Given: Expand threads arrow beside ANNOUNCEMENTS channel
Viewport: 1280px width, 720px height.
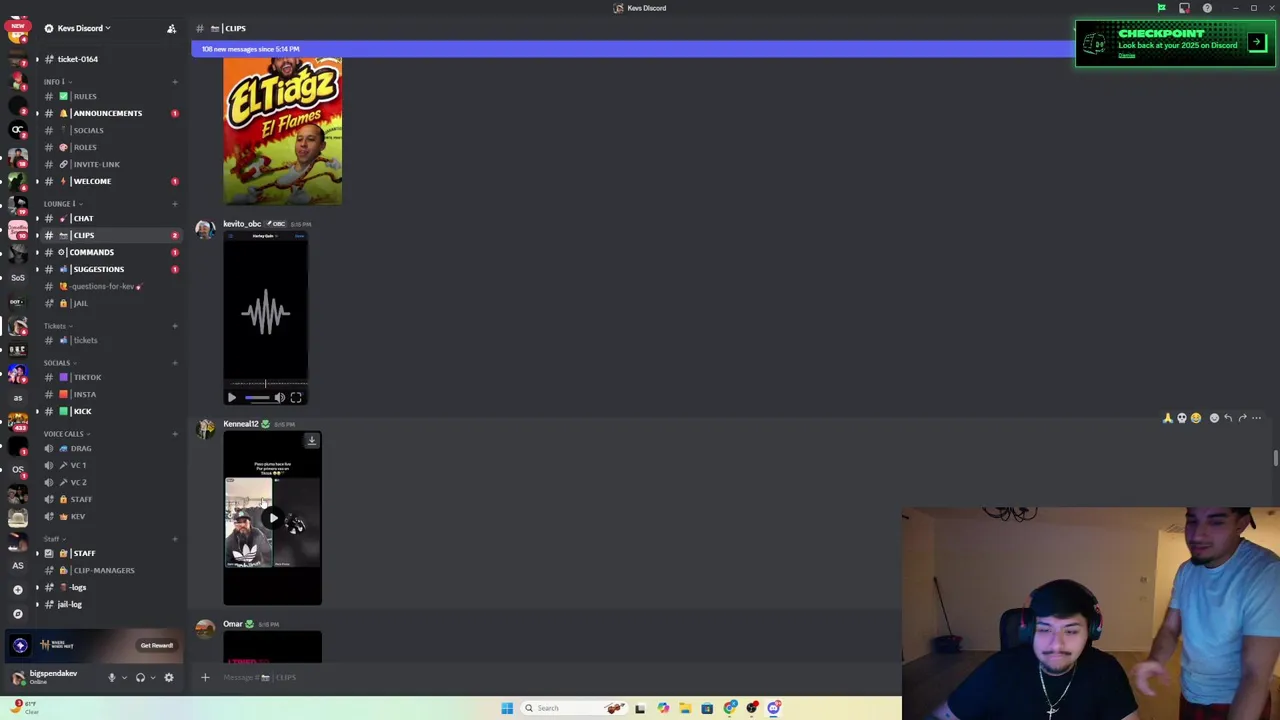Looking at the screenshot, I should 37,113.
